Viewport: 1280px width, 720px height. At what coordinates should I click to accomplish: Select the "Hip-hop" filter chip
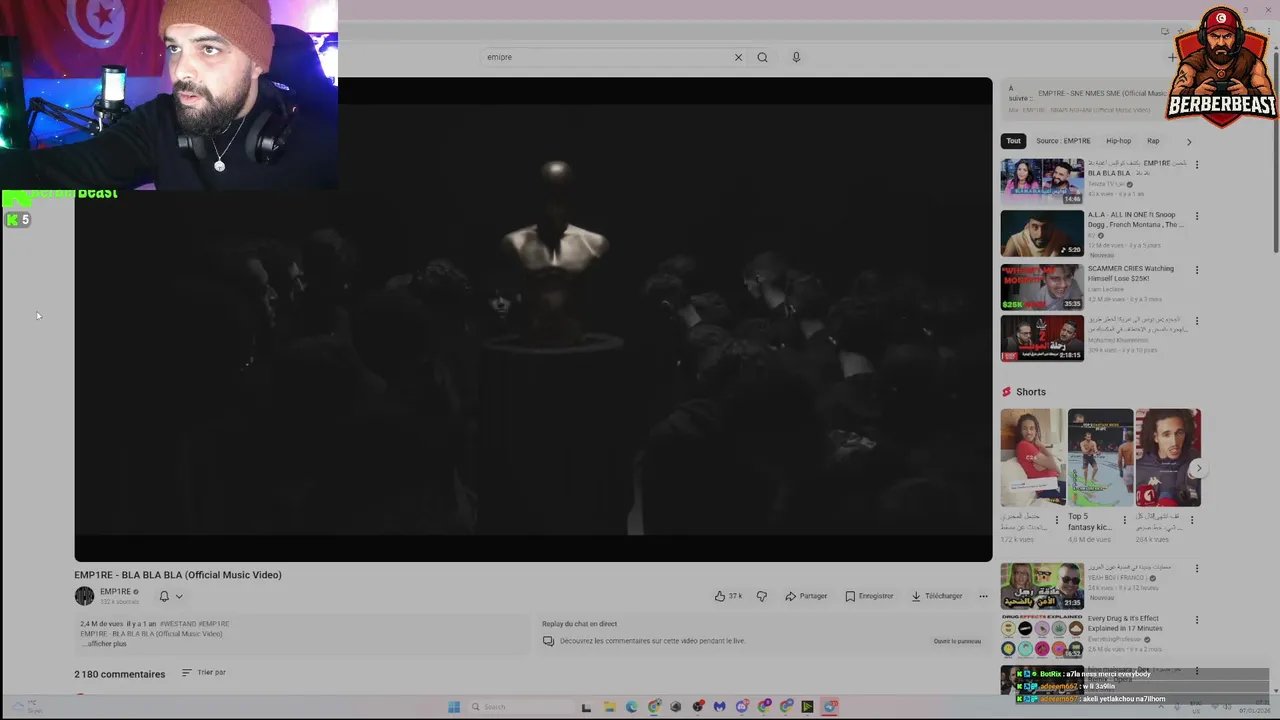click(x=1118, y=141)
